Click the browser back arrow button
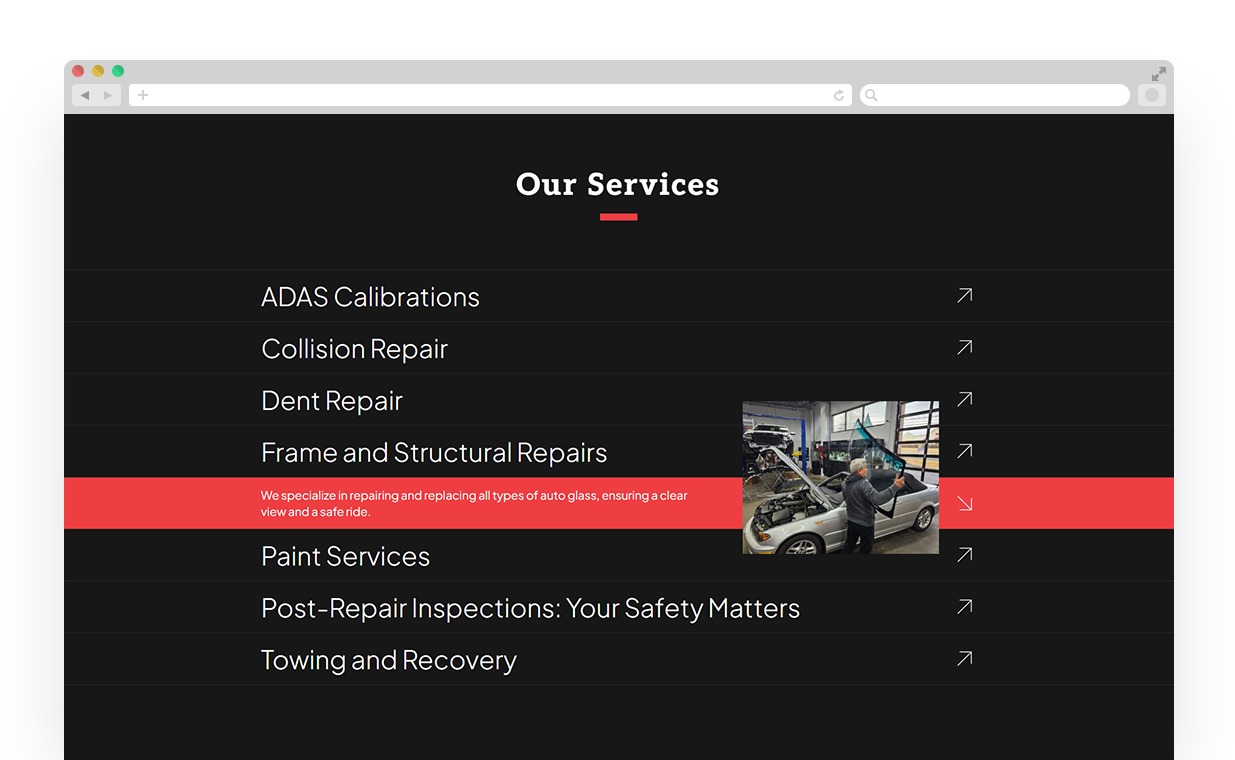This screenshot has height=760, width=1235. [85, 95]
